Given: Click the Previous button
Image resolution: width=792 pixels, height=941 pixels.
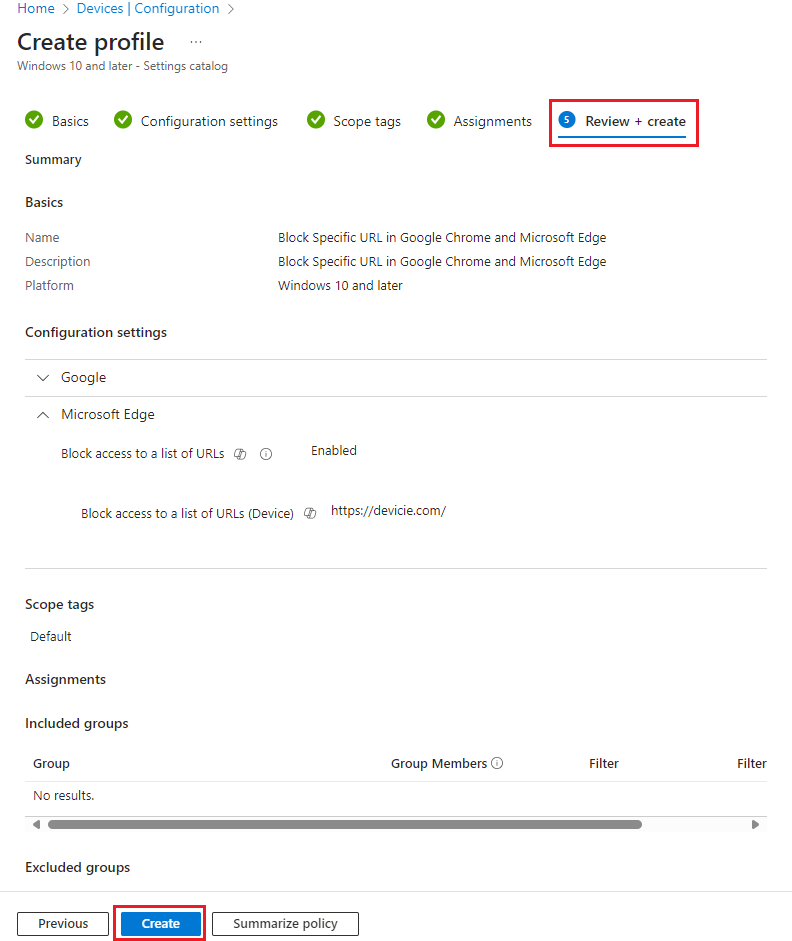Looking at the screenshot, I should (x=63, y=924).
